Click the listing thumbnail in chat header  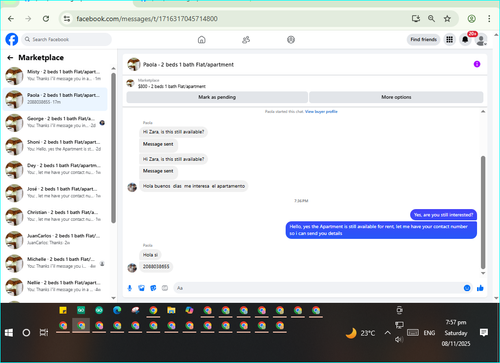[134, 64]
